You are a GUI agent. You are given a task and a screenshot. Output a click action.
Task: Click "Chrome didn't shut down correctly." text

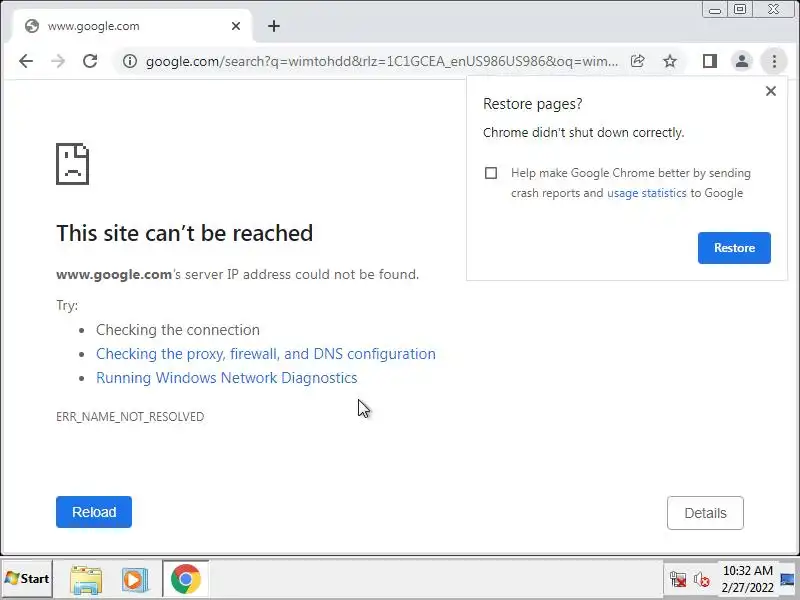(584, 133)
